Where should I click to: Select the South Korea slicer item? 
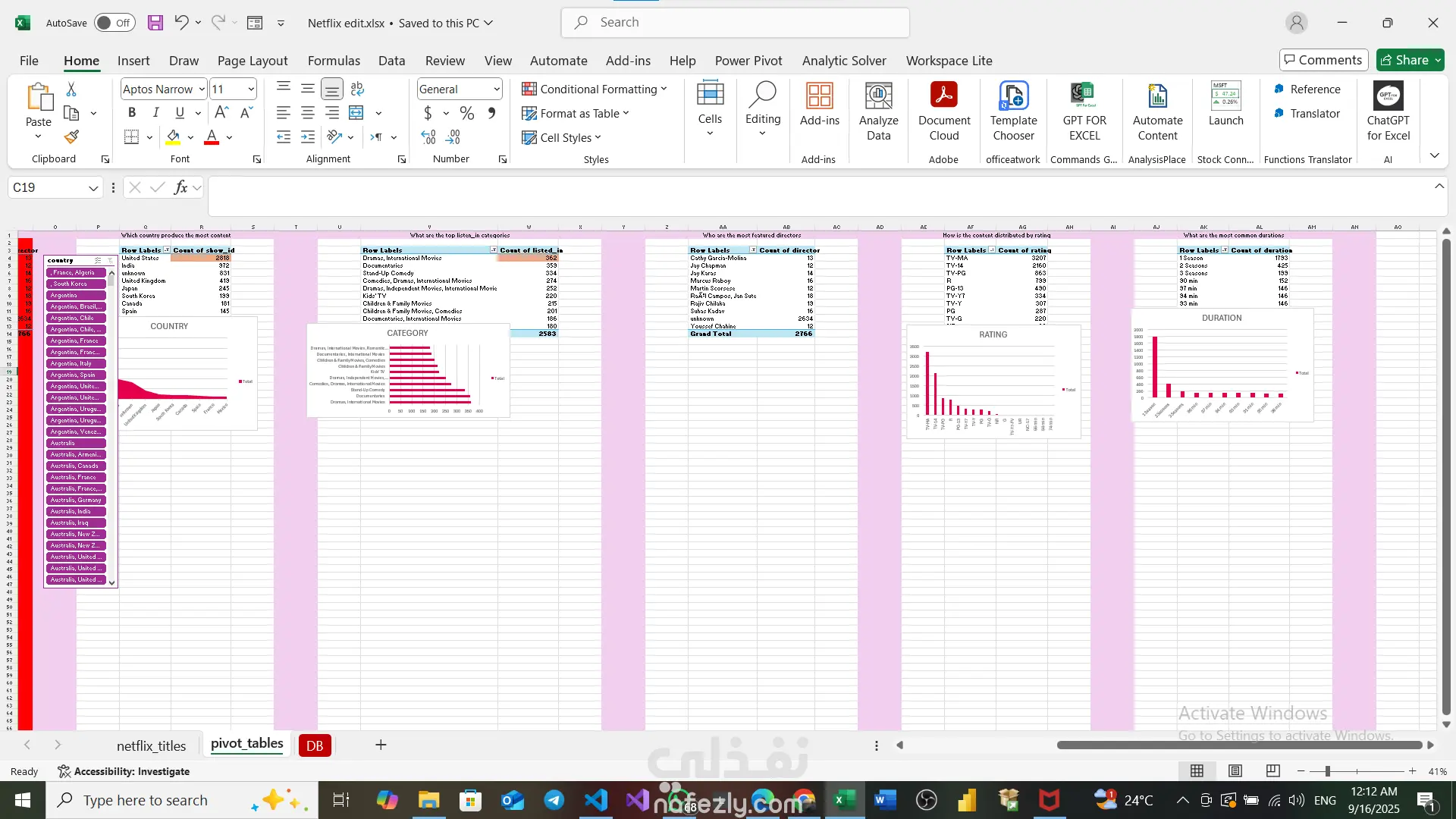[x=77, y=284]
